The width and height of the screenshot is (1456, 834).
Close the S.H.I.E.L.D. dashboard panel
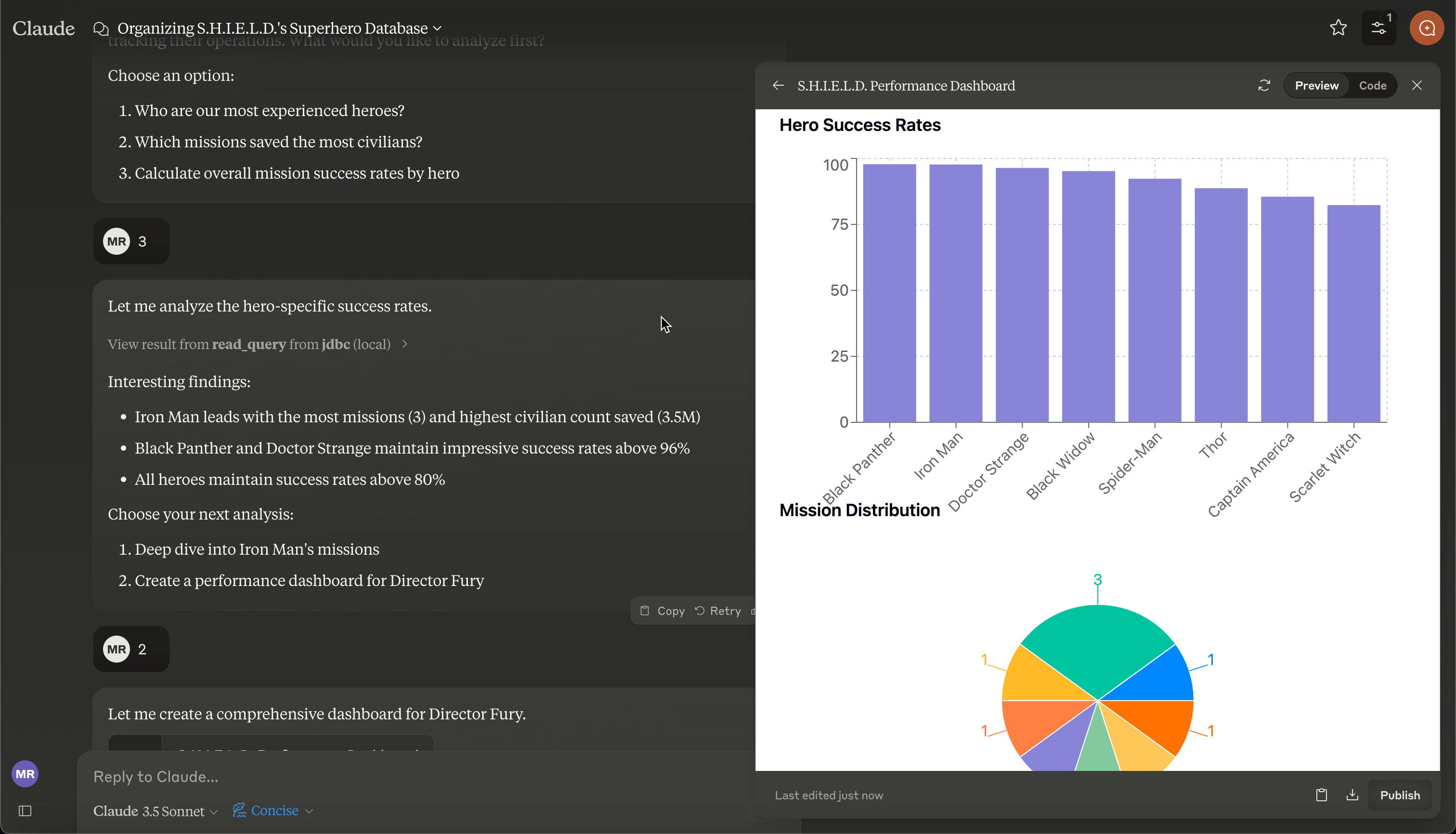[x=1417, y=85]
